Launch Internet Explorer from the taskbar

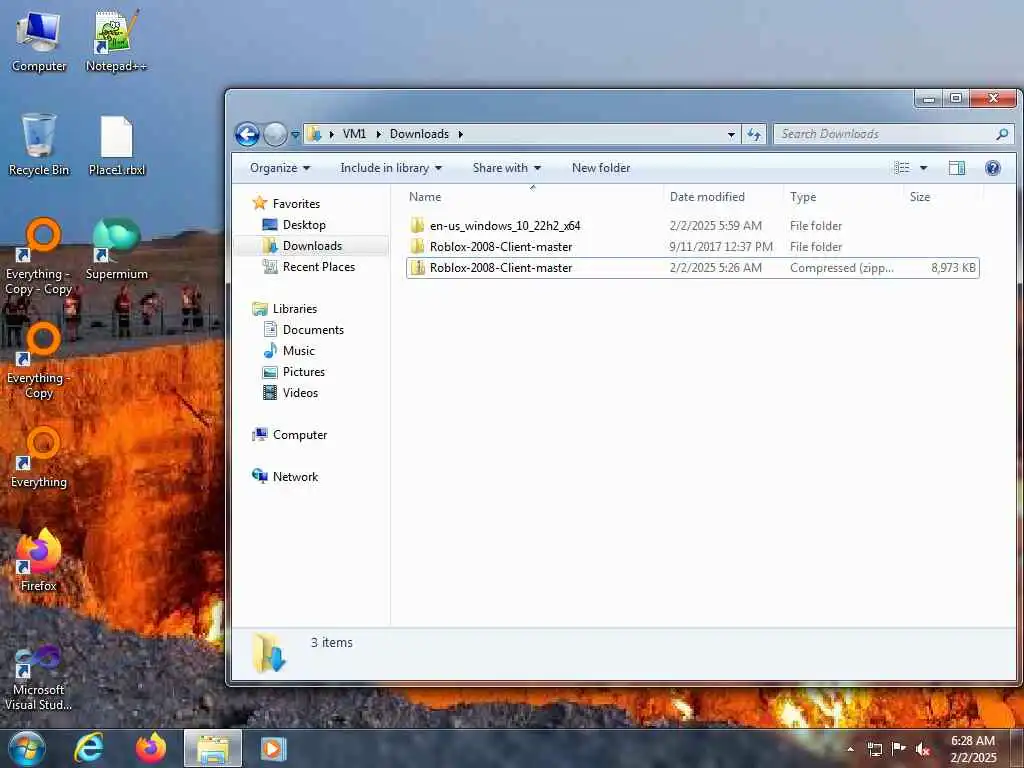tap(89, 748)
